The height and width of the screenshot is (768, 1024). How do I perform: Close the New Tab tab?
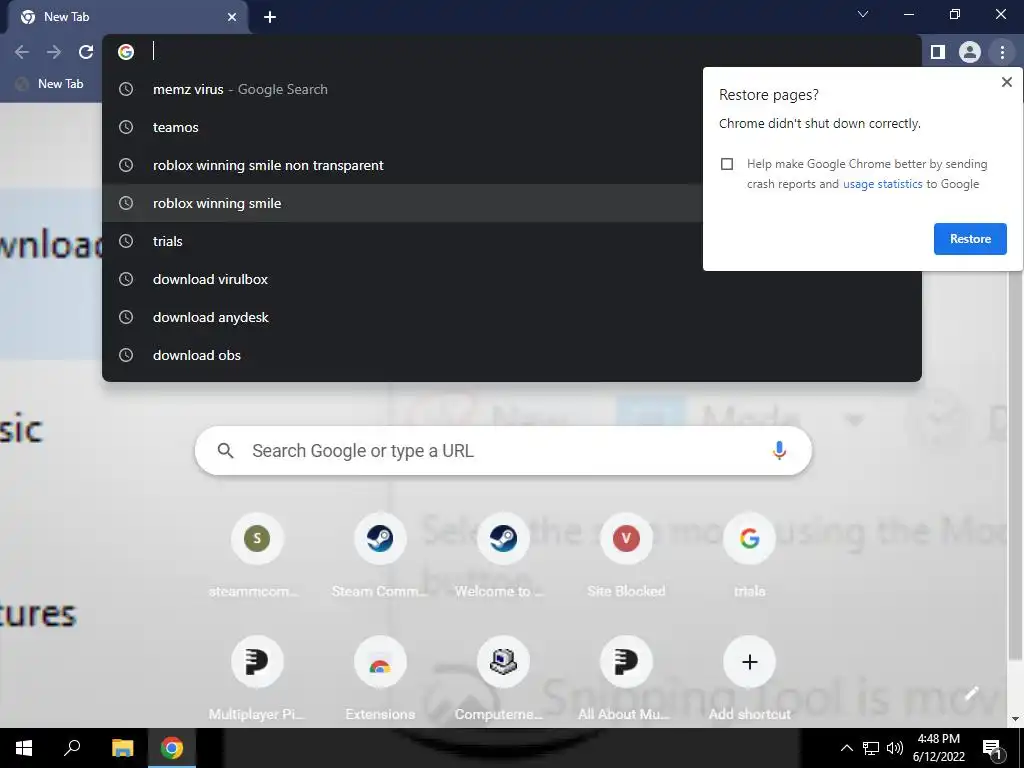pyautogui.click(x=232, y=17)
